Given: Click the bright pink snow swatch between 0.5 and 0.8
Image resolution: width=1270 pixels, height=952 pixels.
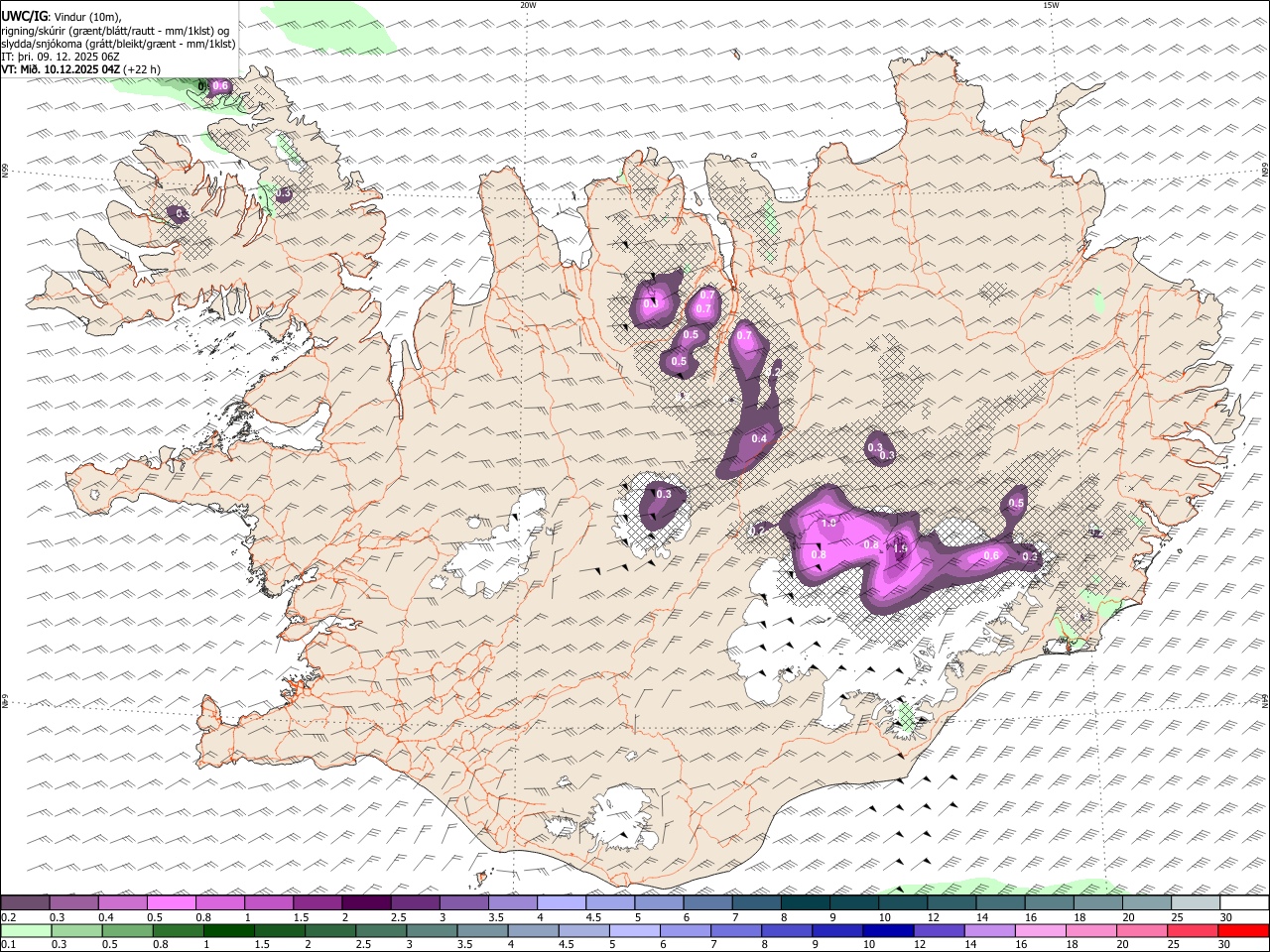Looking at the screenshot, I should pyautogui.click(x=172, y=902).
